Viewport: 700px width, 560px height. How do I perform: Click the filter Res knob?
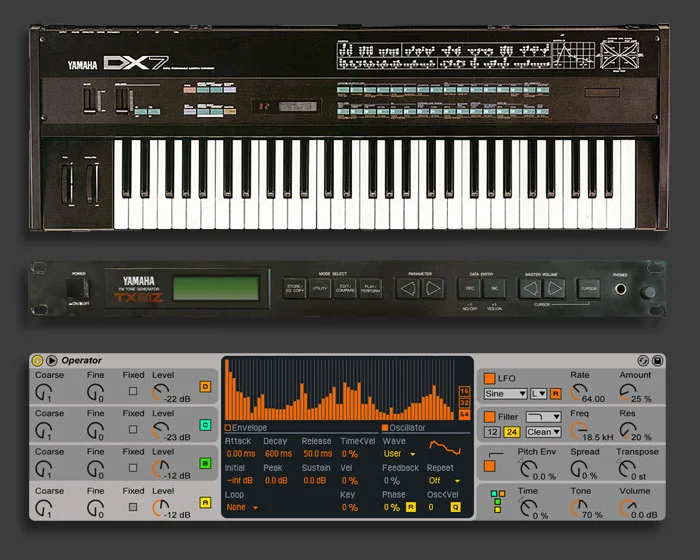pyautogui.click(x=628, y=430)
